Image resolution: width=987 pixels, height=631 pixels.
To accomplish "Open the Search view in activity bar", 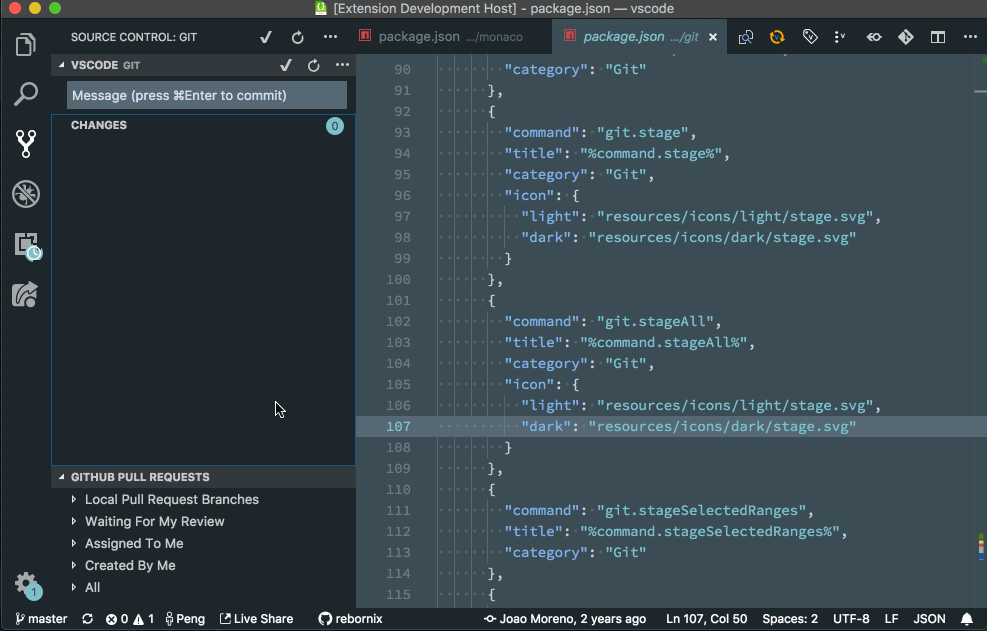I will coord(26,94).
